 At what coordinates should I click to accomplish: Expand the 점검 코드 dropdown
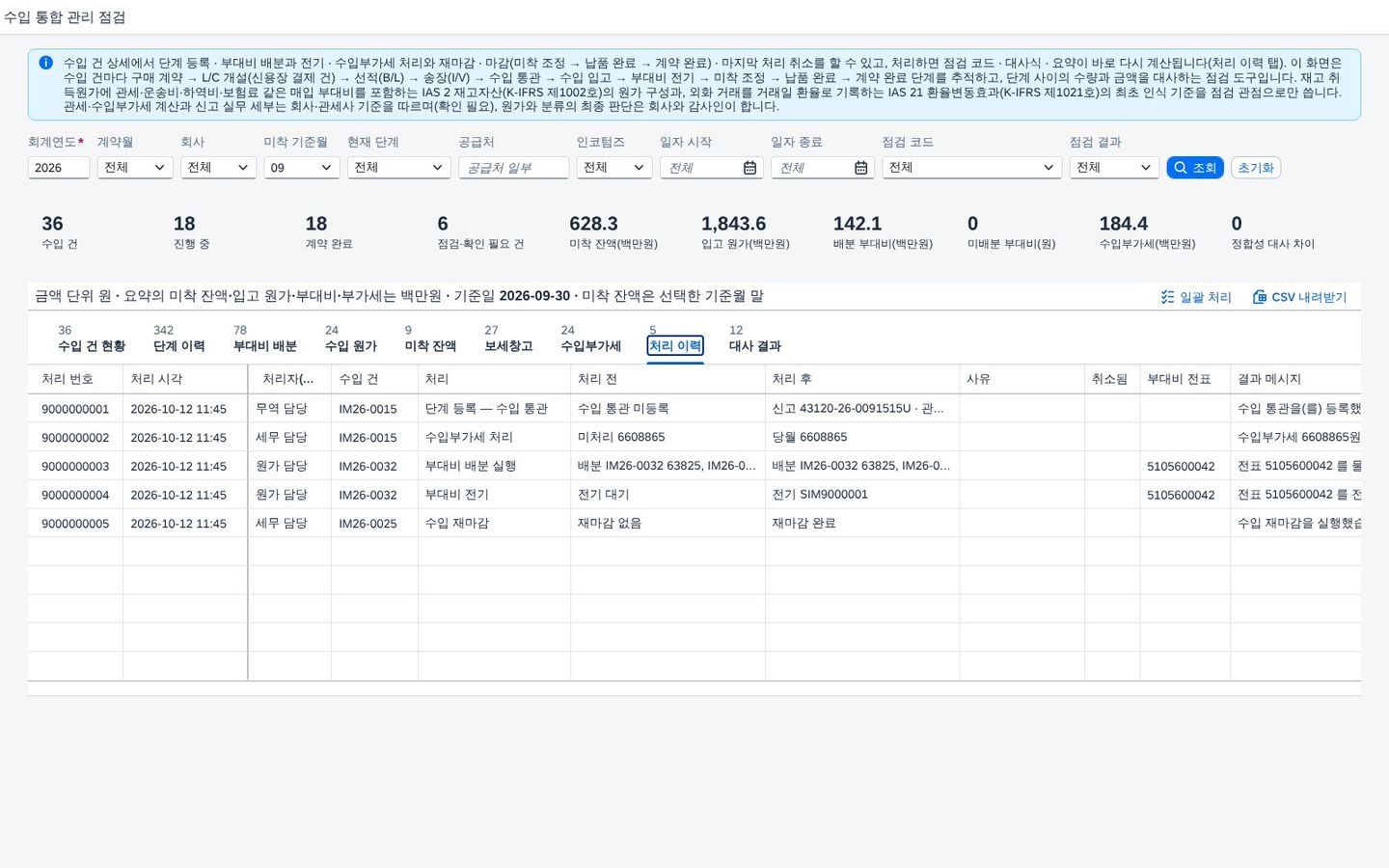tap(971, 168)
